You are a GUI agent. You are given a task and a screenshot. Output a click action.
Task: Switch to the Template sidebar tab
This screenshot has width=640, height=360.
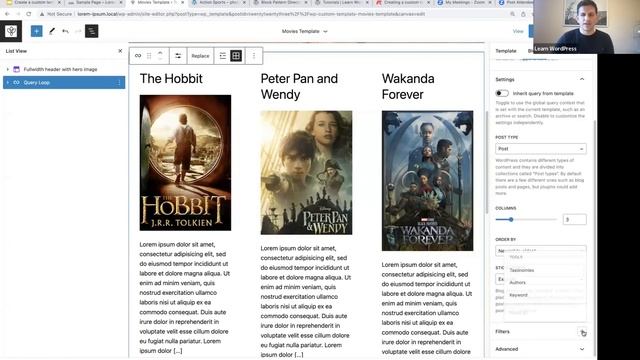pyautogui.click(x=506, y=51)
